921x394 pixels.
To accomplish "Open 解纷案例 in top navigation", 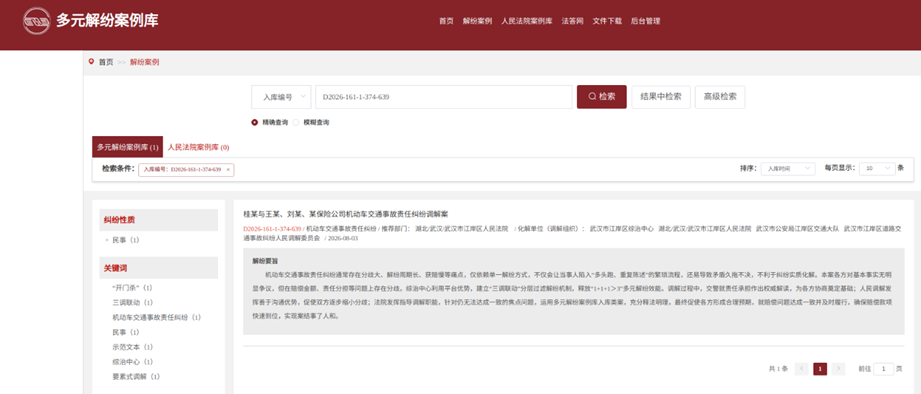I will [477, 21].
